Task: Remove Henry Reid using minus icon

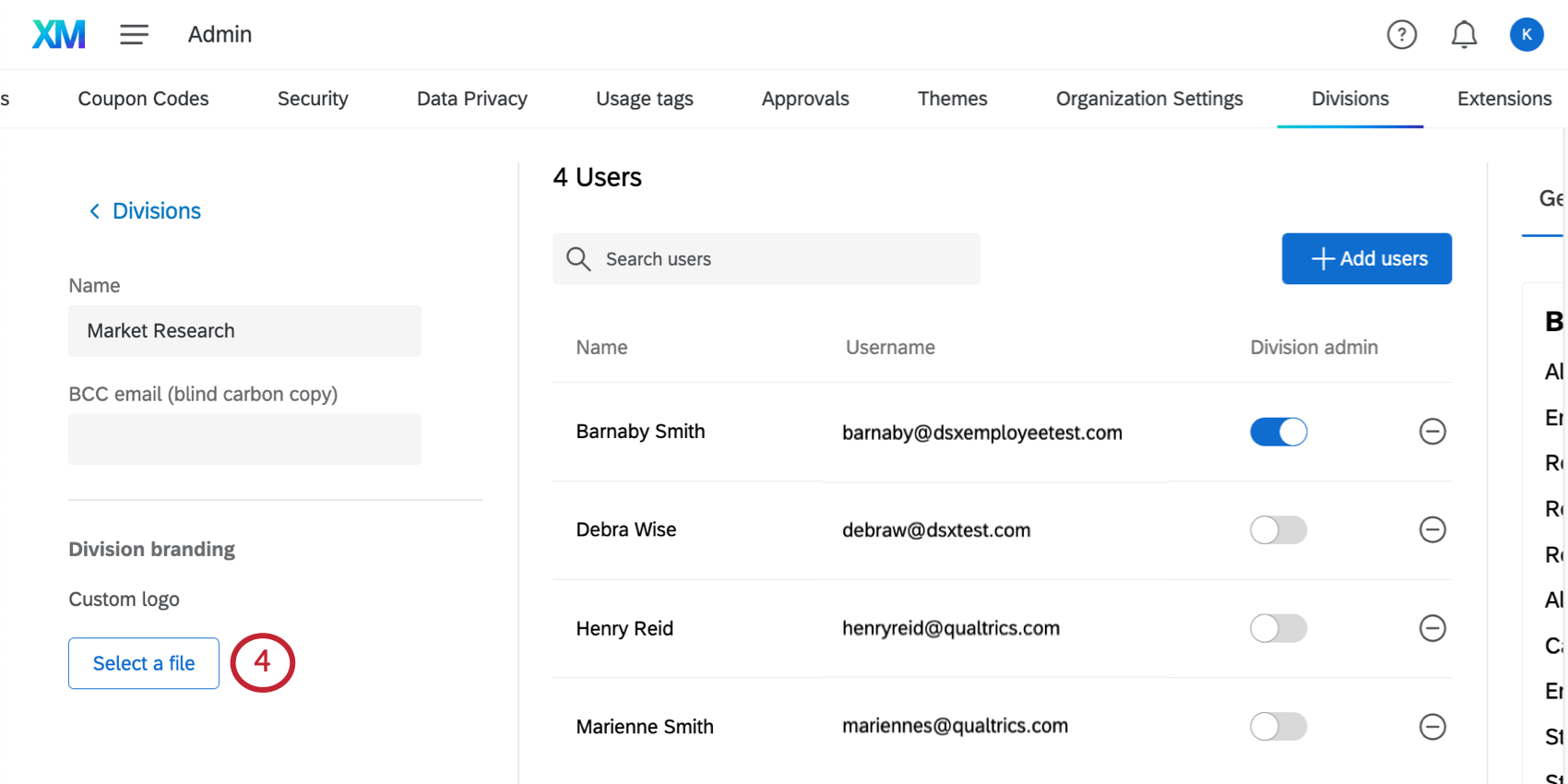Action: tap(1431, 628)
